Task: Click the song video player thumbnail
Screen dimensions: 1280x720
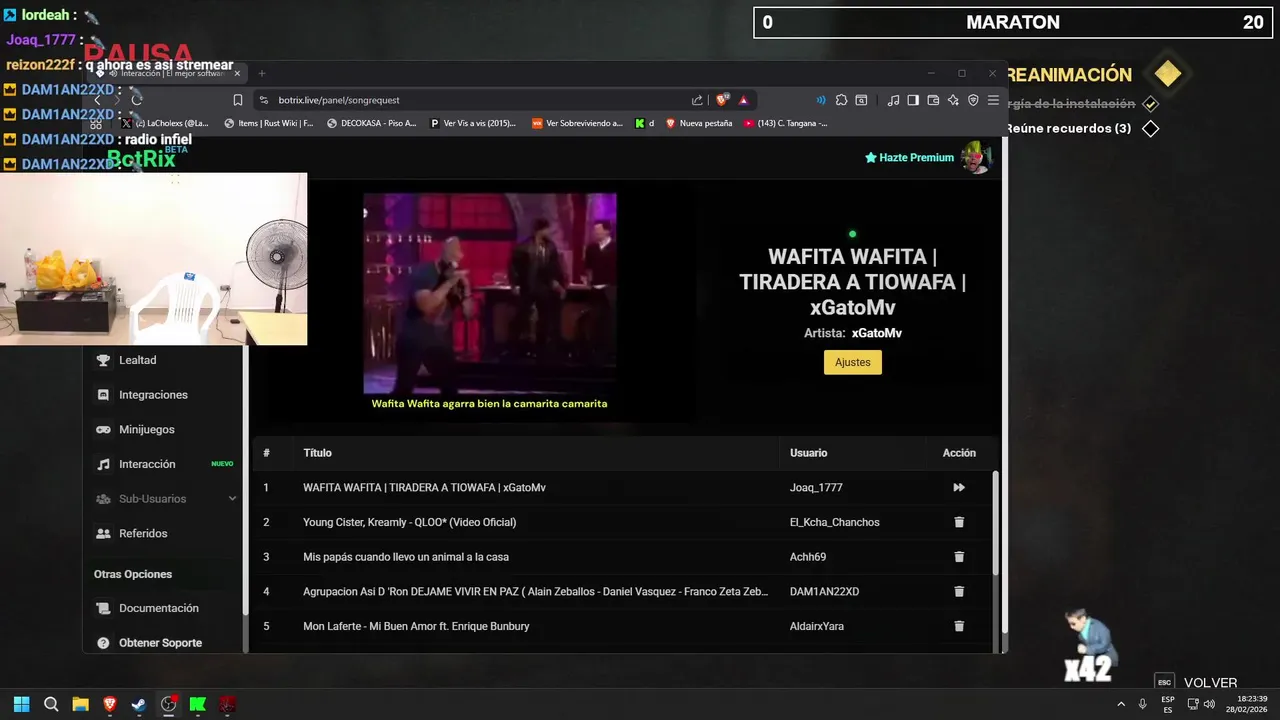Action: tap(490, 294)
